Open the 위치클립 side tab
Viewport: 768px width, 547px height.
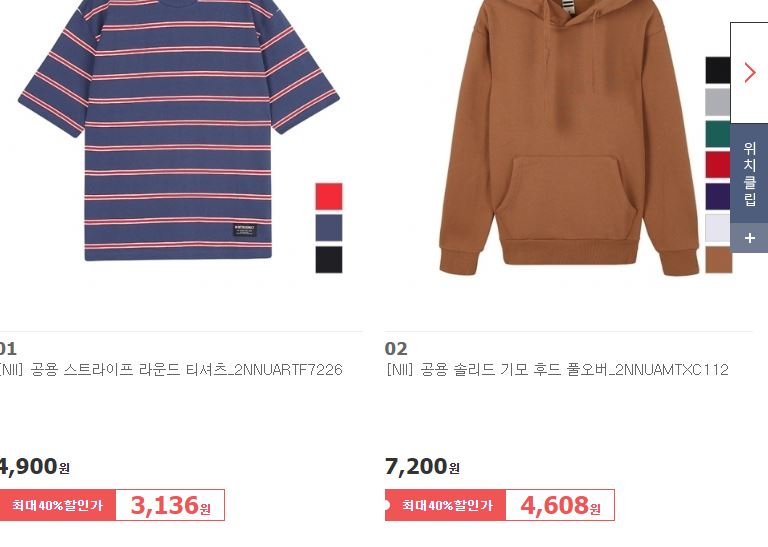[x=749, y=173]
